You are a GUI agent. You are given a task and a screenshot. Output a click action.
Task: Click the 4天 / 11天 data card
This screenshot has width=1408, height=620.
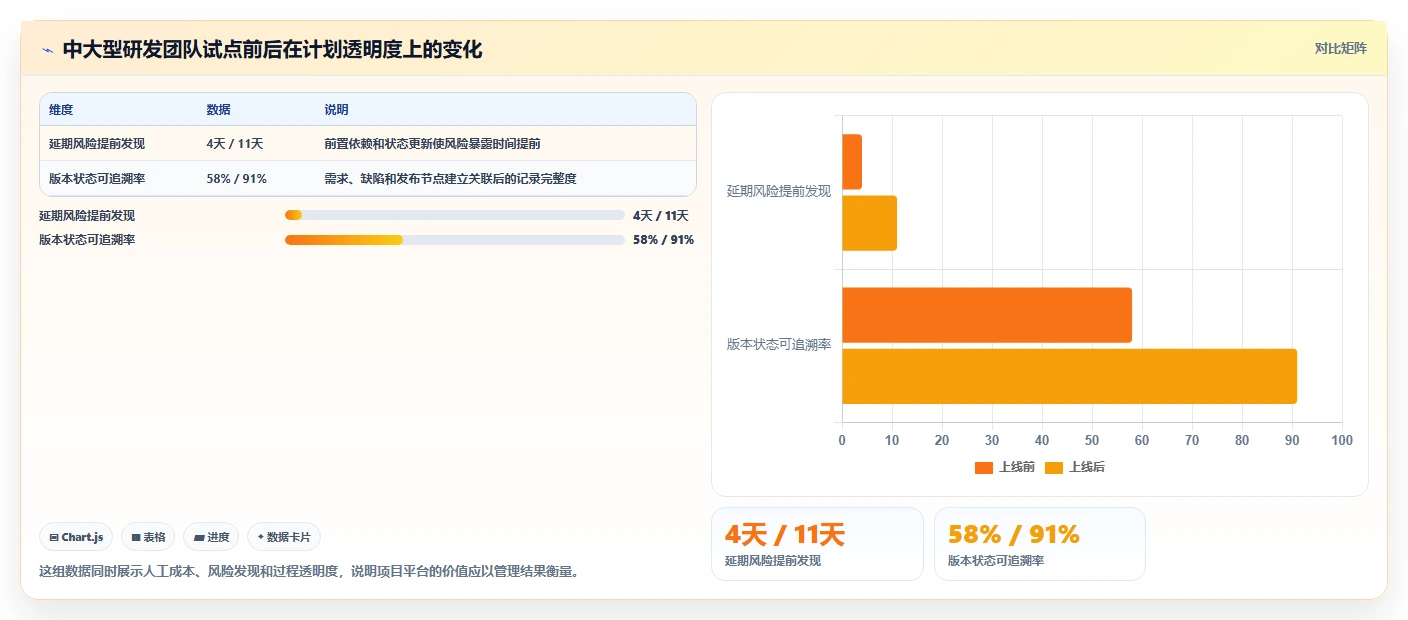pyautogui.click(x=817, y=544)
